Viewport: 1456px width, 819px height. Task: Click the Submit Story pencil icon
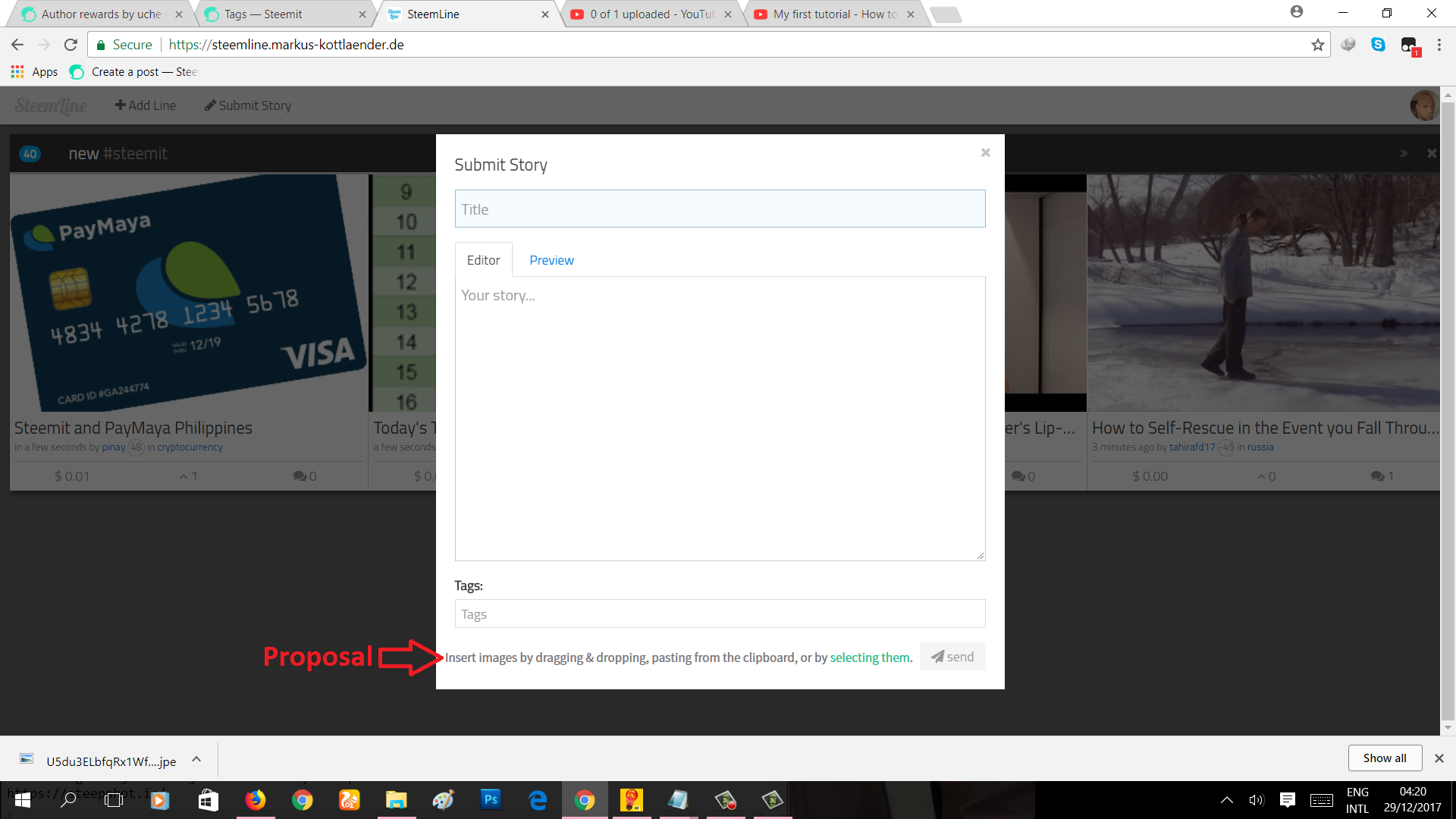click(x=211, y=105)
